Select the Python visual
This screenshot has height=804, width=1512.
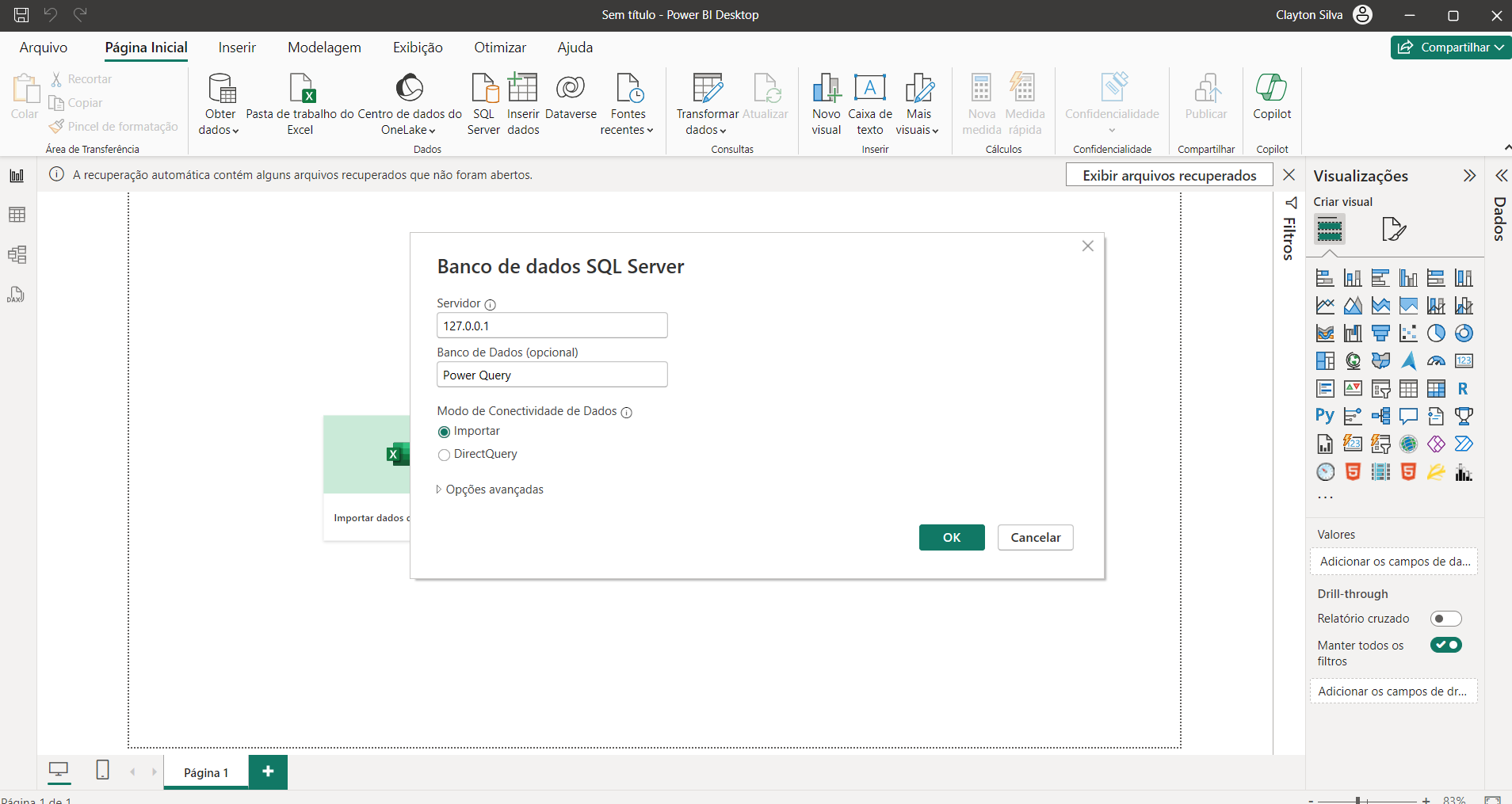tap(1325, 417)
